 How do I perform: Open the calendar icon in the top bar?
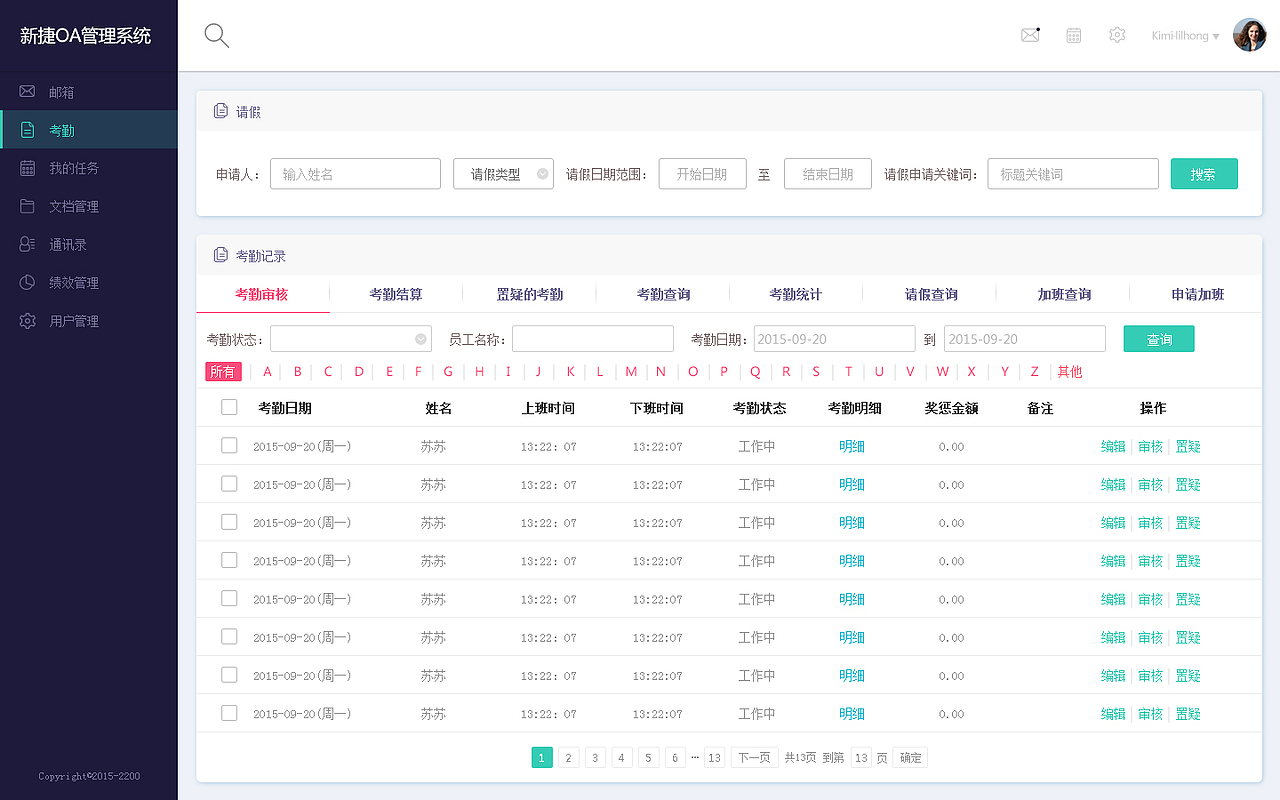[x=1073, y=34]
